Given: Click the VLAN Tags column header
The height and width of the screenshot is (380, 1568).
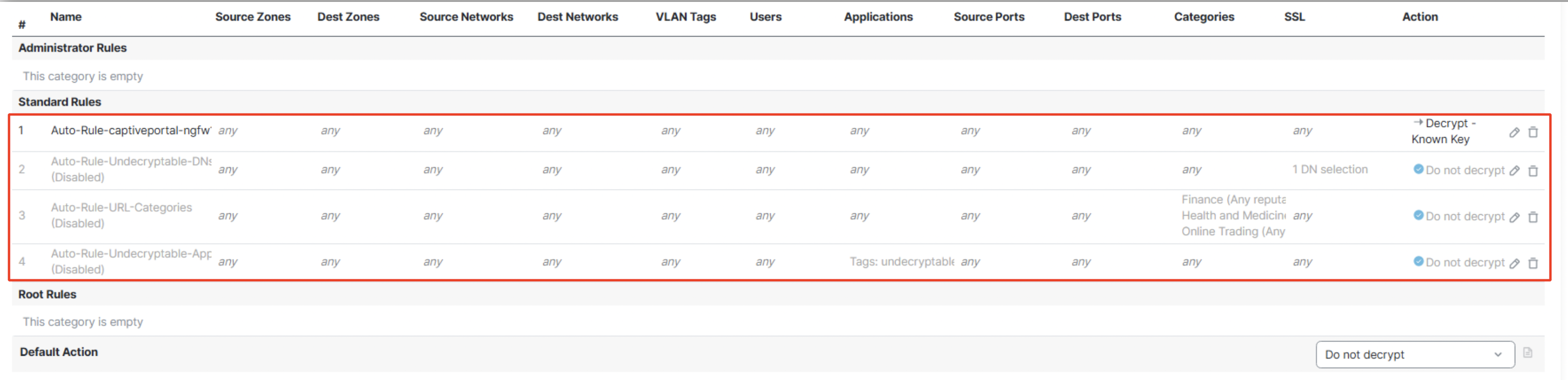Looking at the screenshot, I should [x=685, y=17].
